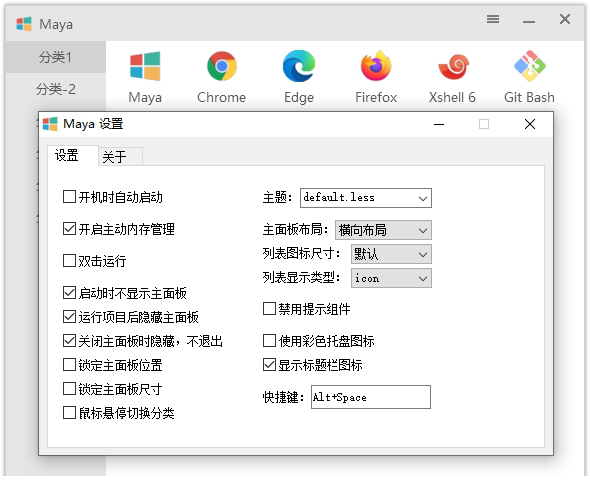This screenshot has height=495, width=590.
Task: Minimize the Maya 设置 dialog
Action: pos(439,124)
